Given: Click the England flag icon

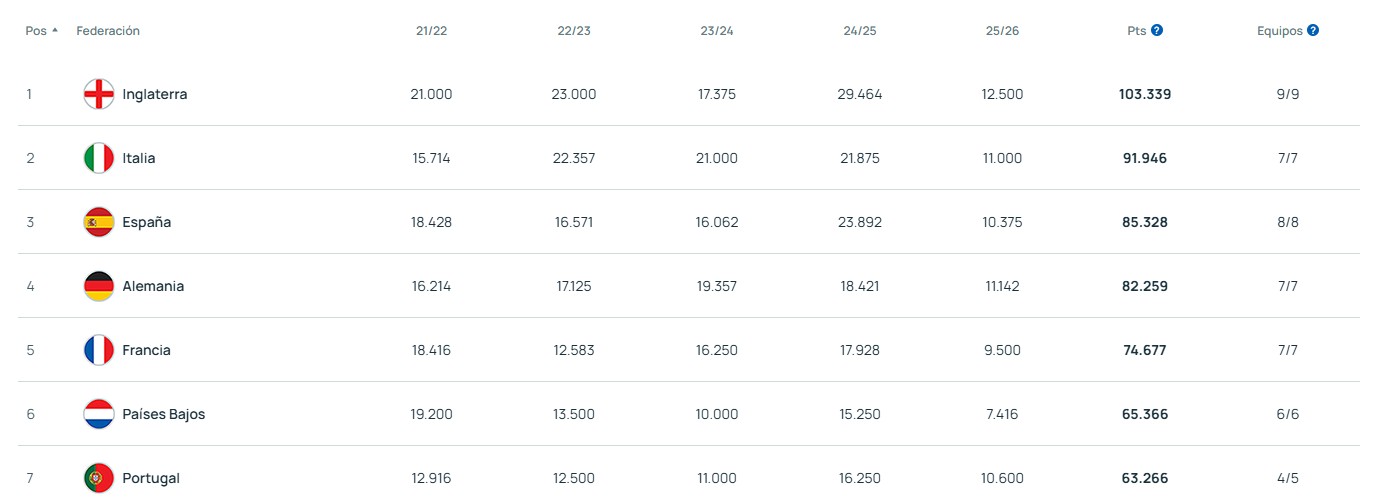Looking at the screenshot, I should (x=99, y=94).
